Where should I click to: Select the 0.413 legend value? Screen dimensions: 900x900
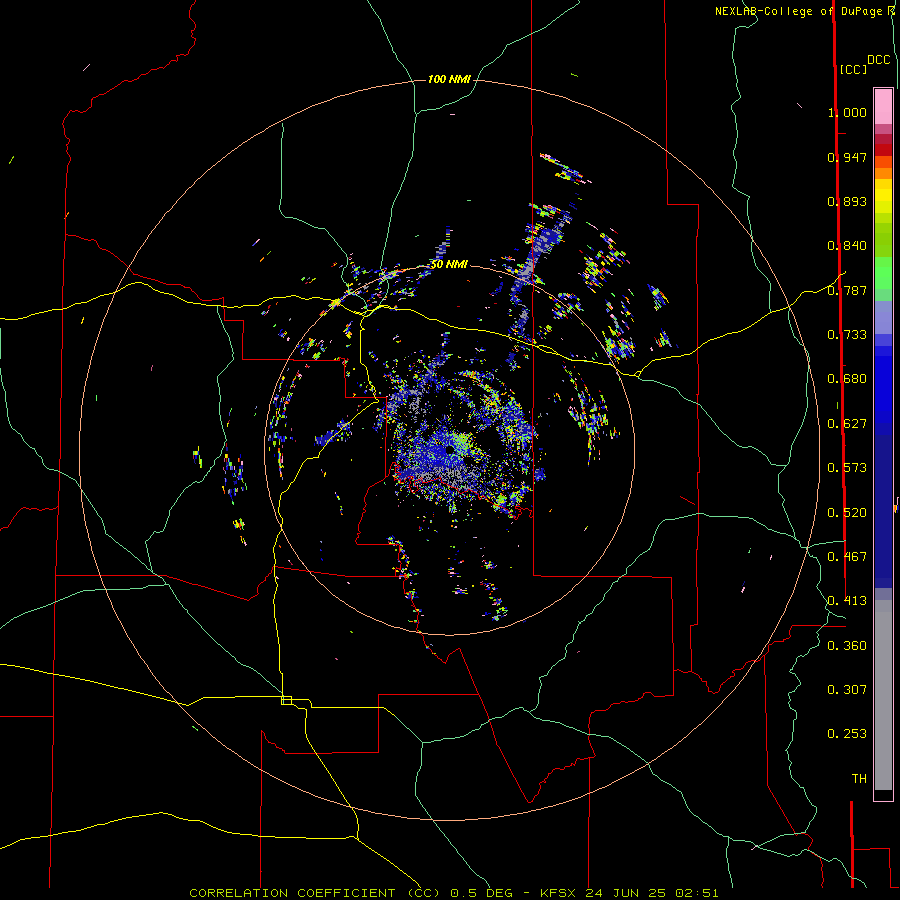847,601
